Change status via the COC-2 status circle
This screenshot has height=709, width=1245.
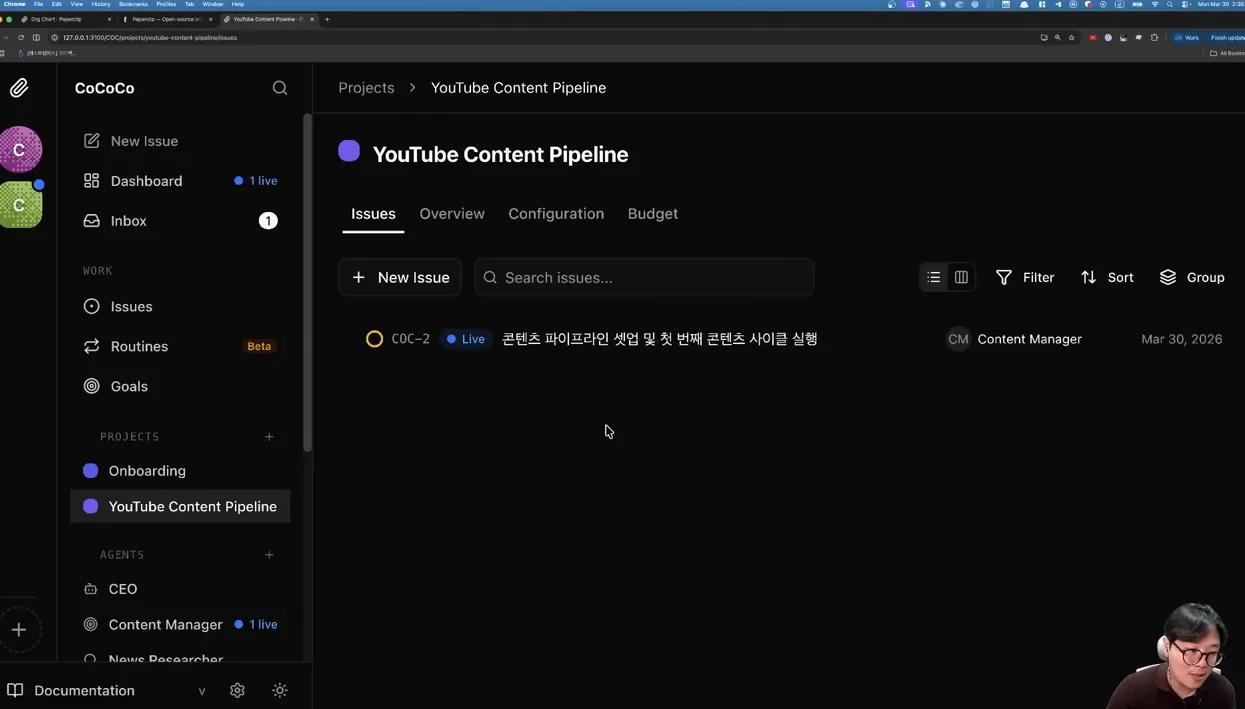[374, 339]
